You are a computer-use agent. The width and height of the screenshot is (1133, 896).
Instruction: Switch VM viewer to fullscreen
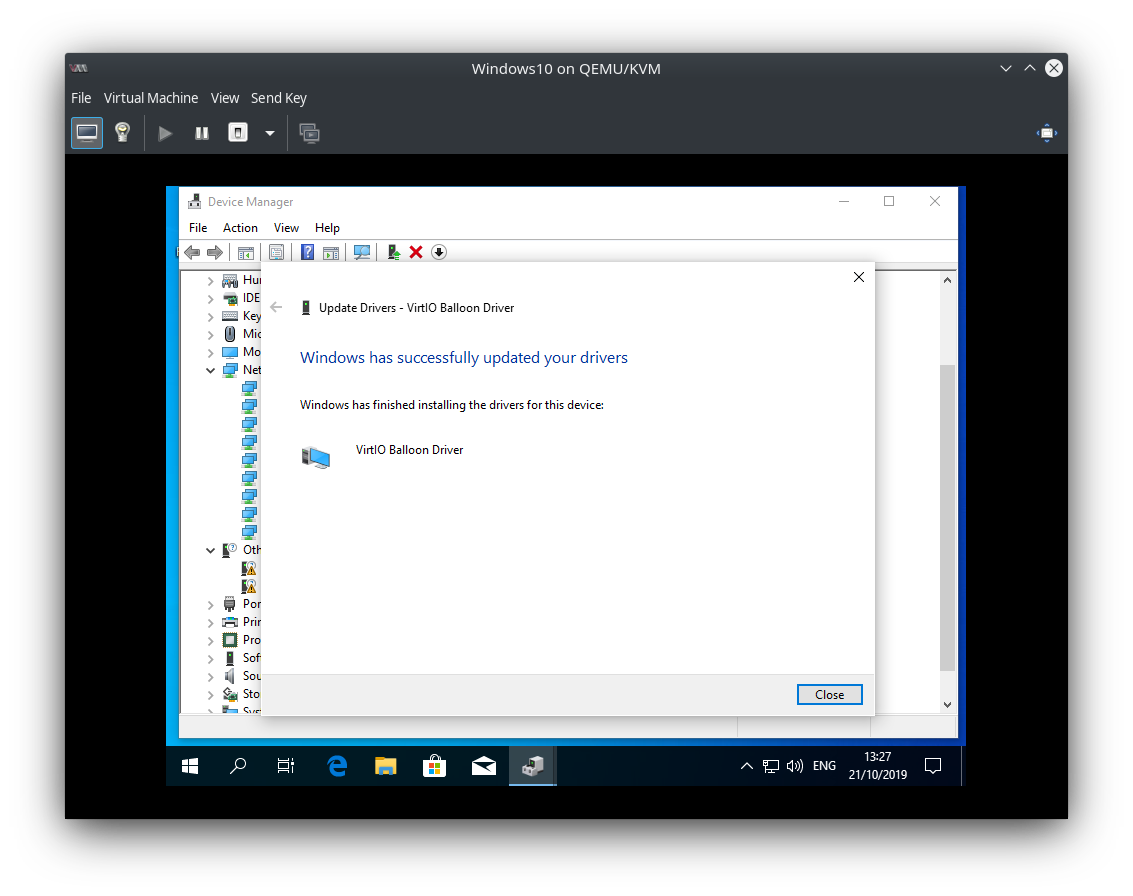[x=1046, y=133]
